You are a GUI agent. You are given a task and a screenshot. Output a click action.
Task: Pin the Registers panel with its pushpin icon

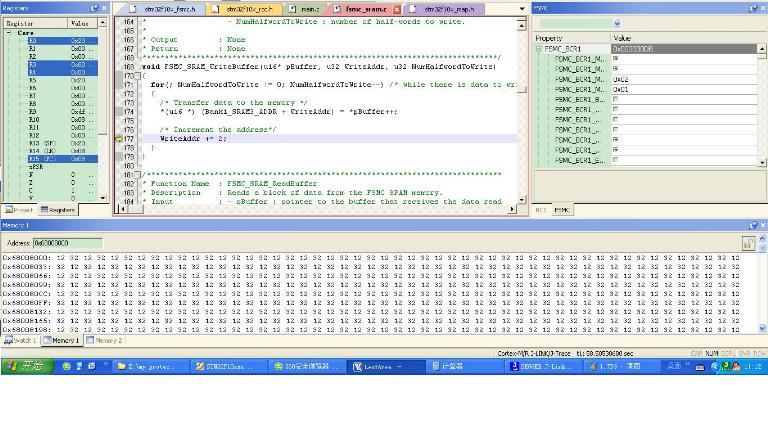[94, 8]
